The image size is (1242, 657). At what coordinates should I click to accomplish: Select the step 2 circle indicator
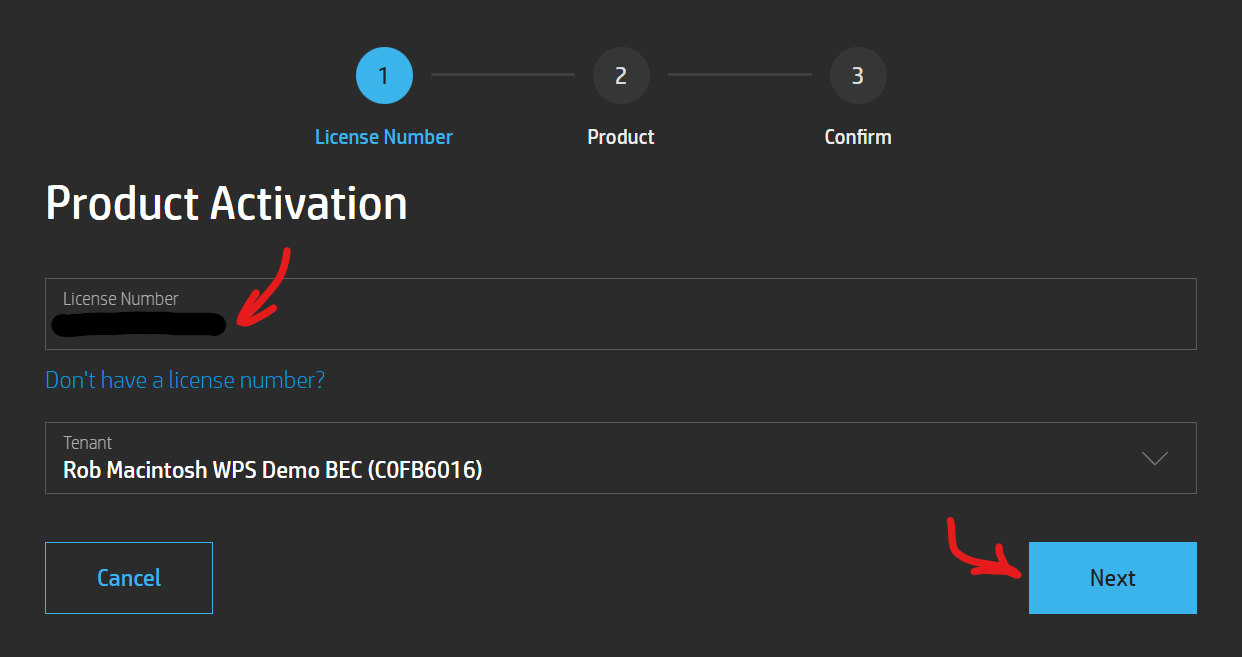pyautogui.click(x=621, y=76)
